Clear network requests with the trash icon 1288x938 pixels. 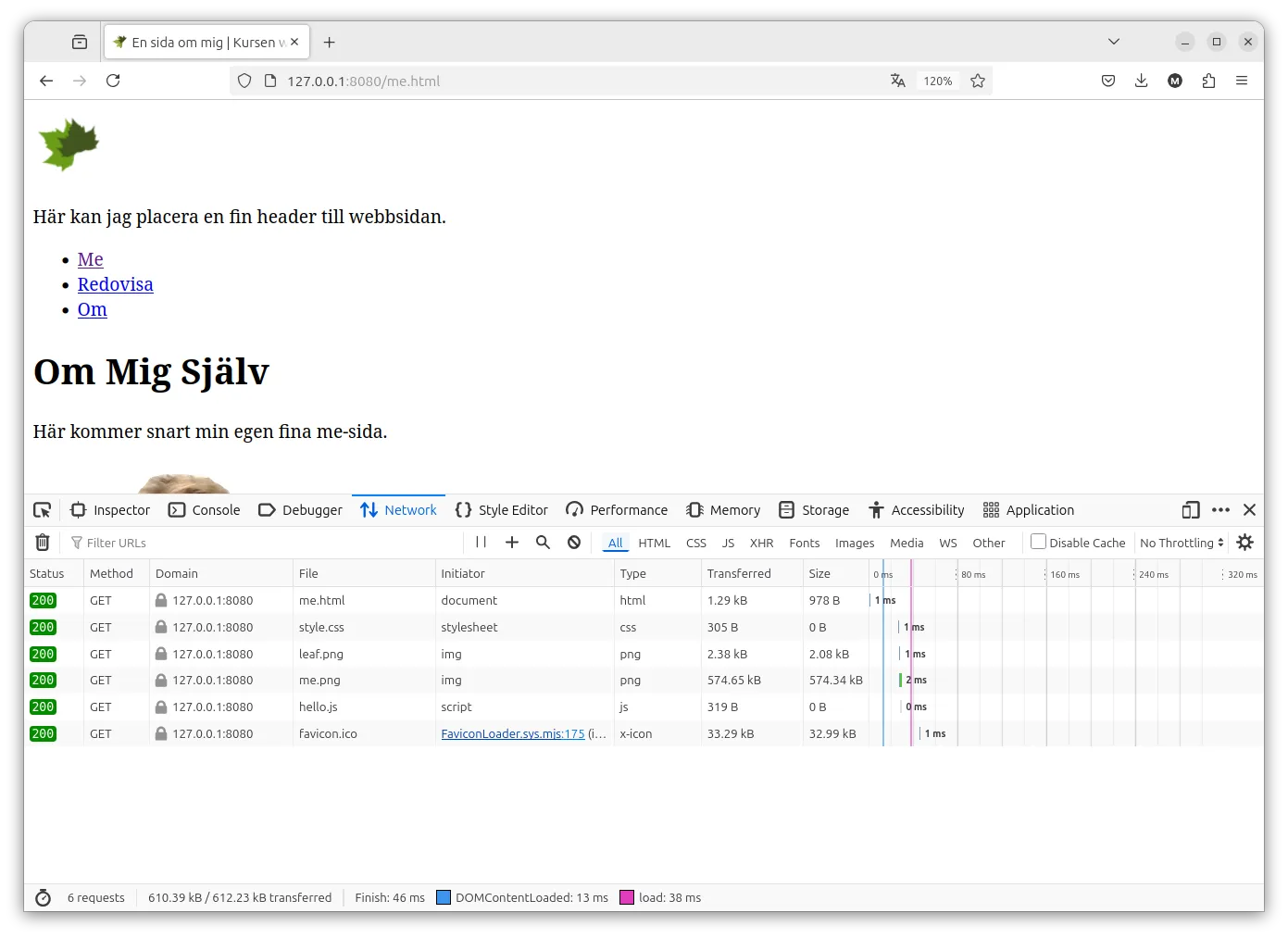point(43,543)
